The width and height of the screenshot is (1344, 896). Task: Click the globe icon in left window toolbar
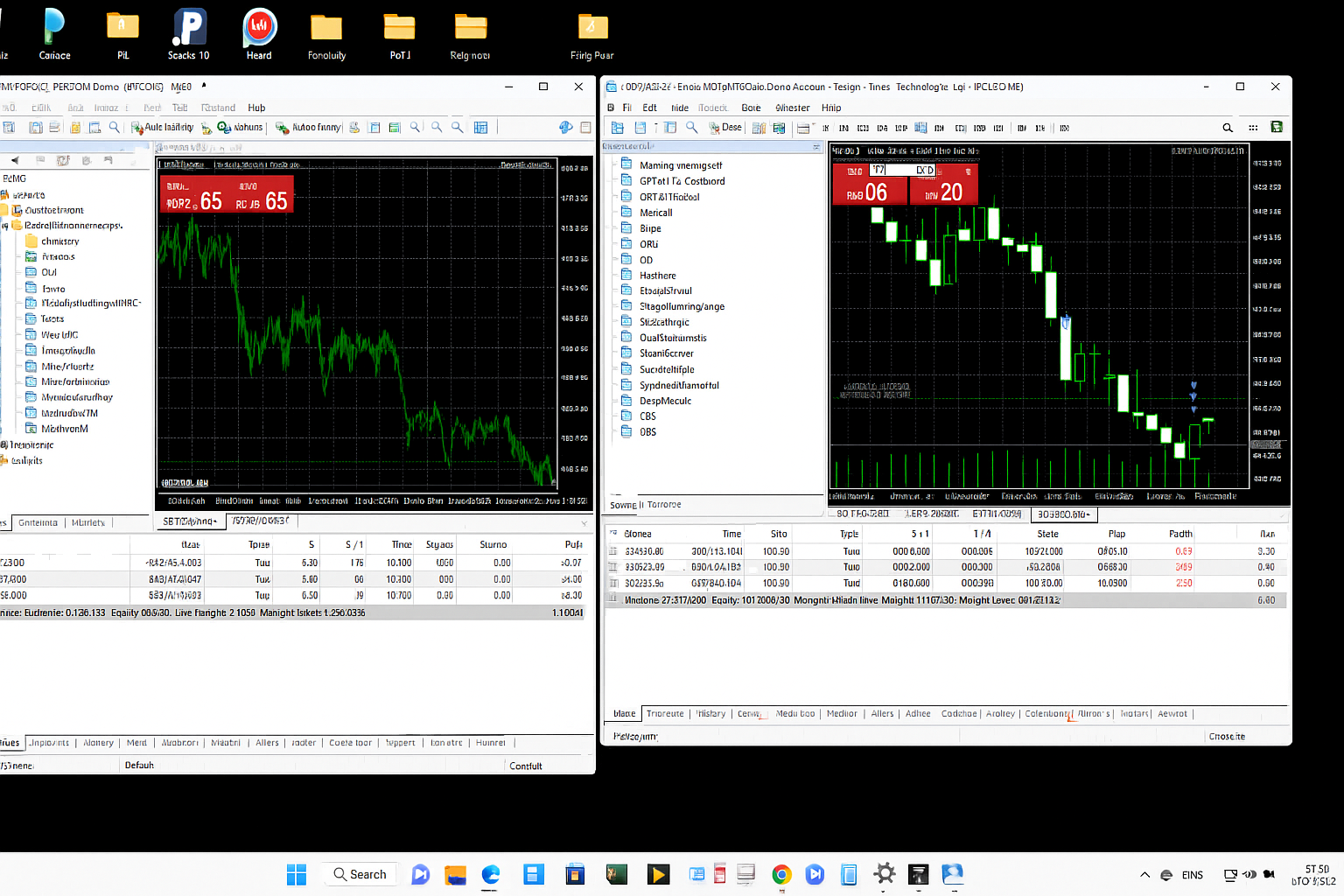pyautogui.click(x=565, y=128)
